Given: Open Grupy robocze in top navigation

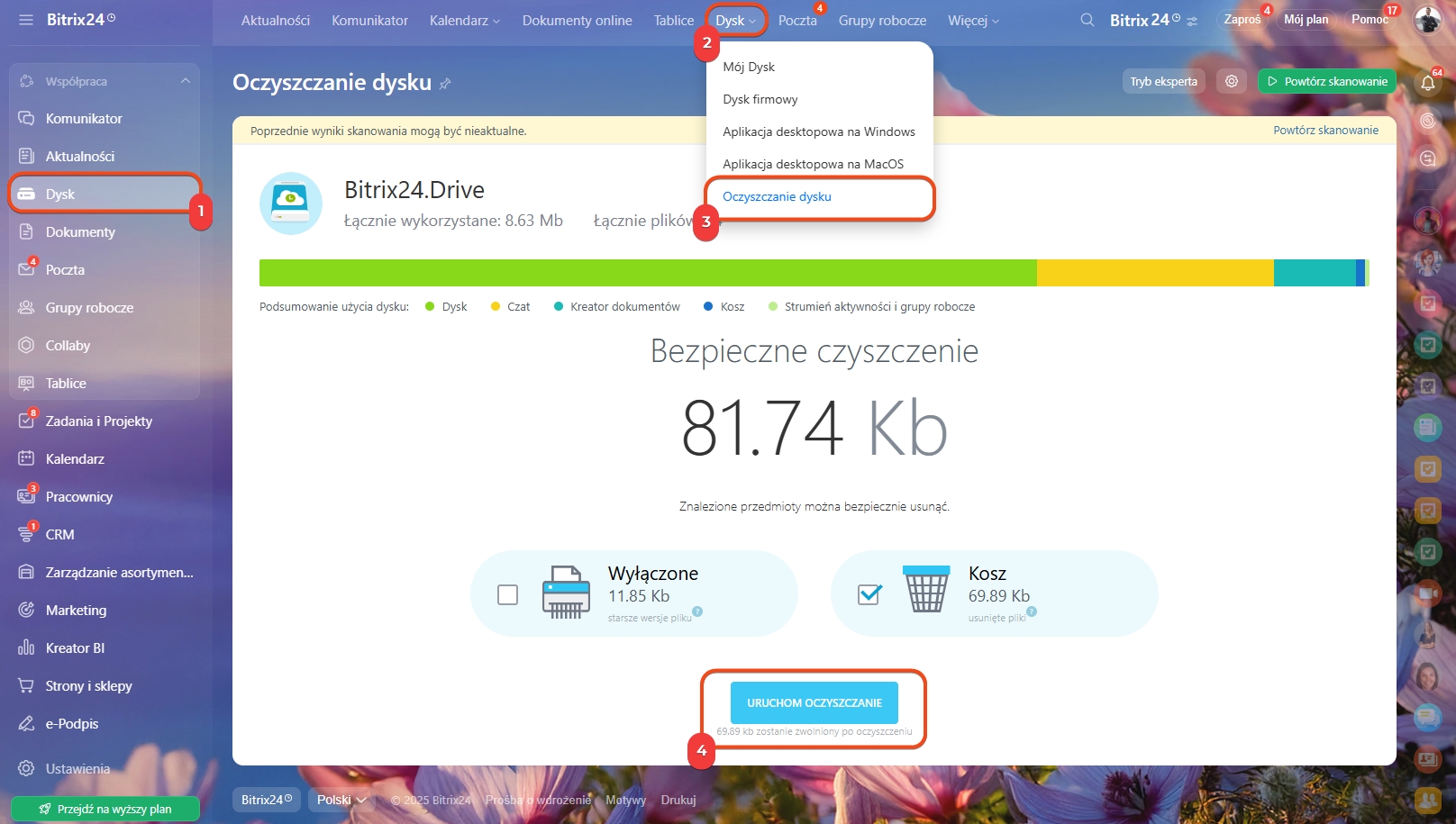Looking at the screenshot, I should pos(882,20).
